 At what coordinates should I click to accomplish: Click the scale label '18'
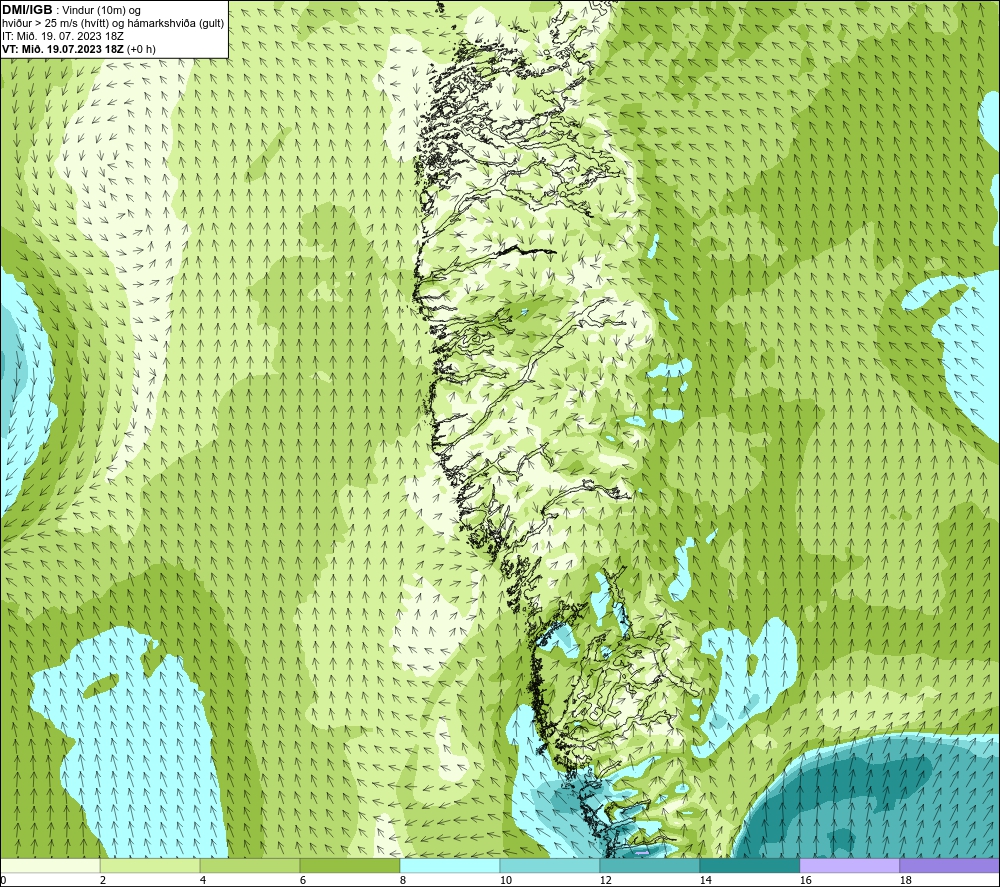pyautogui.click(x=906, y=881)
